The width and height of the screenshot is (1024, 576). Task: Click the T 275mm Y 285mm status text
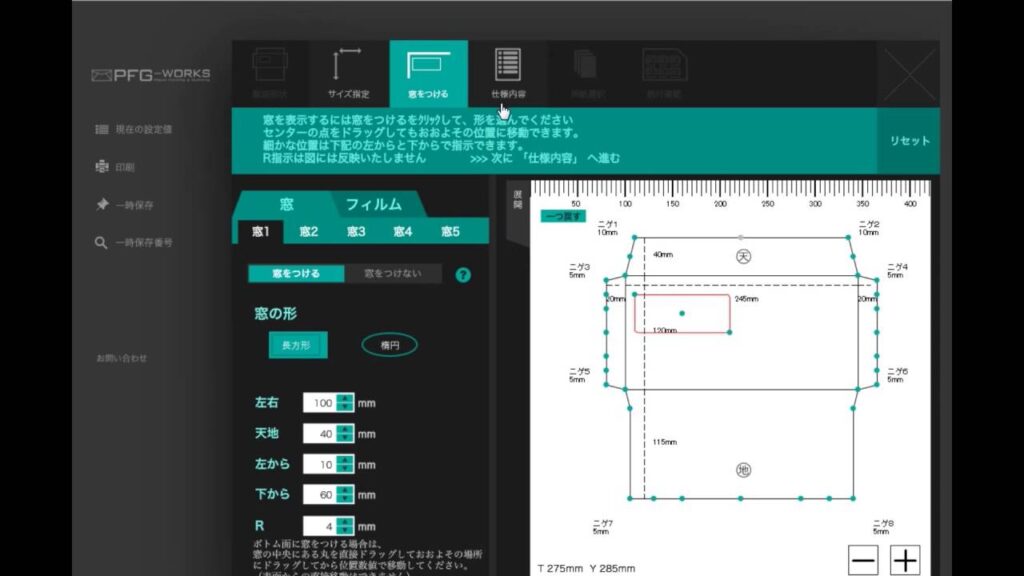pyautogui.click(x=586, y=569)
